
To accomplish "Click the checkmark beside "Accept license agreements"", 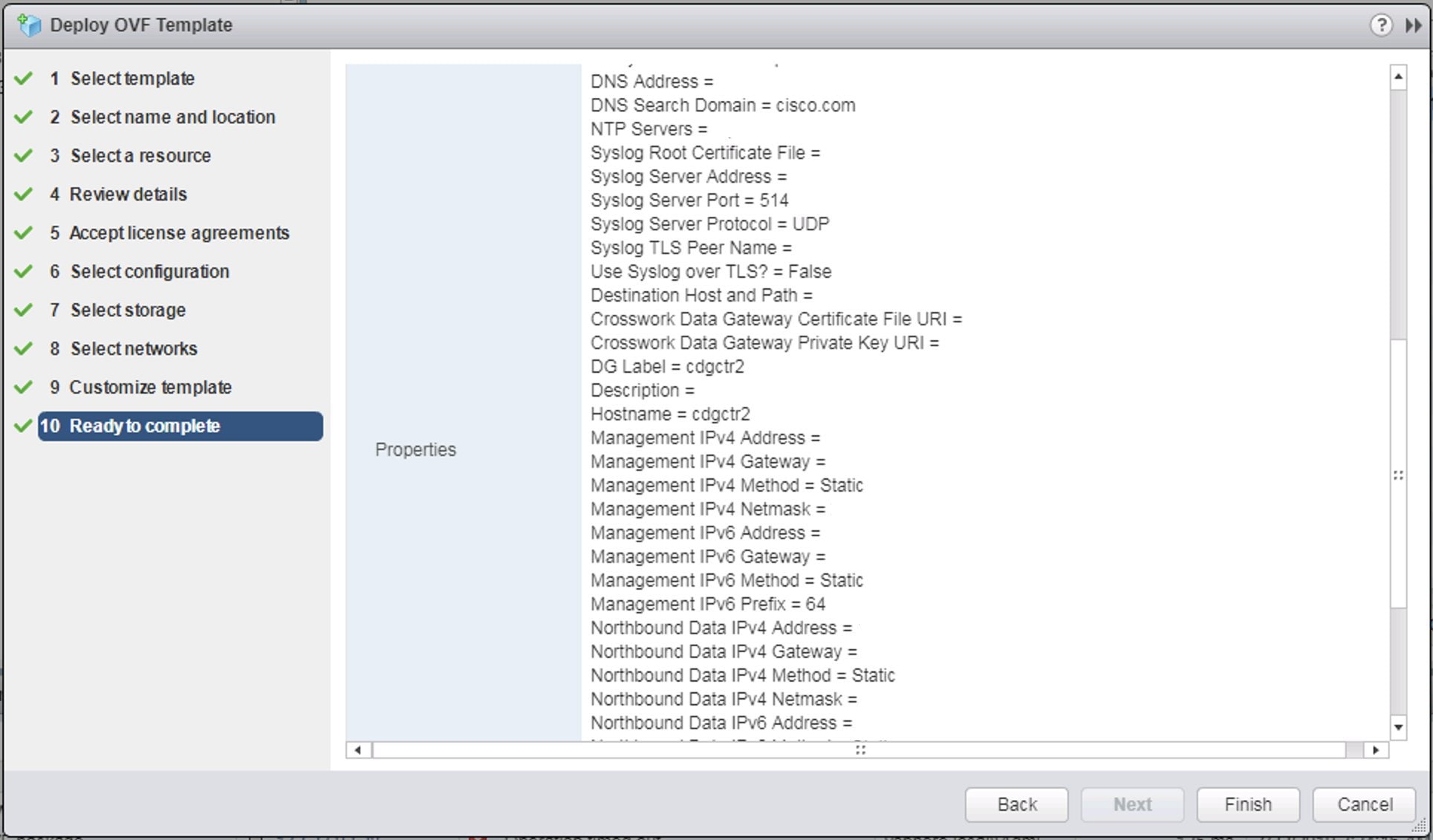I will pos(24,232).
